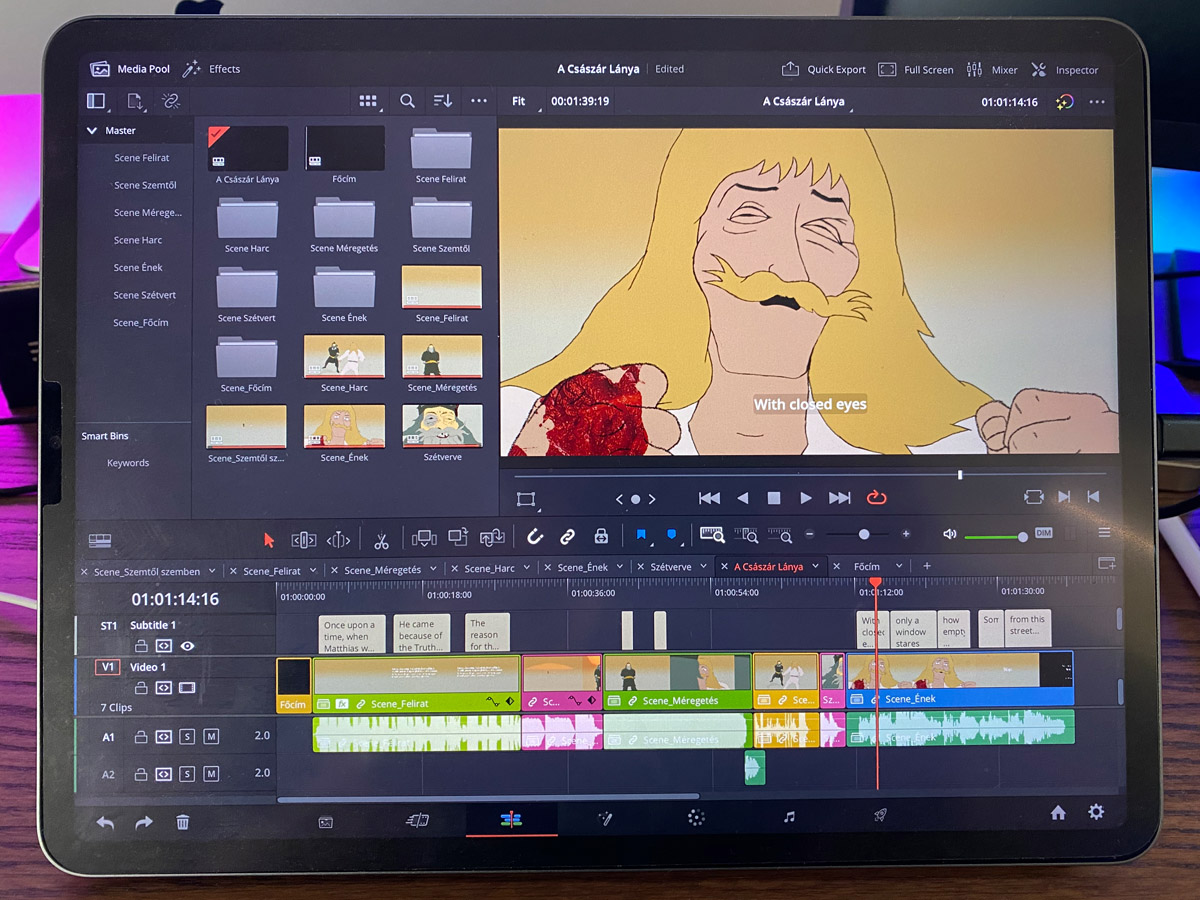Click the replace clip icon

point(491,537)
